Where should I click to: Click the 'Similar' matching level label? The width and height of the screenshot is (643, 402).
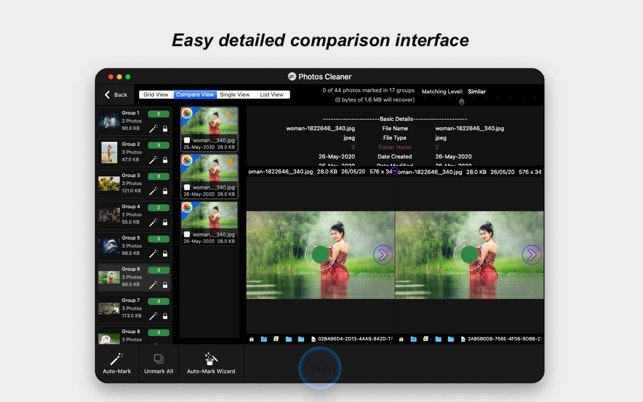(477, 91)
